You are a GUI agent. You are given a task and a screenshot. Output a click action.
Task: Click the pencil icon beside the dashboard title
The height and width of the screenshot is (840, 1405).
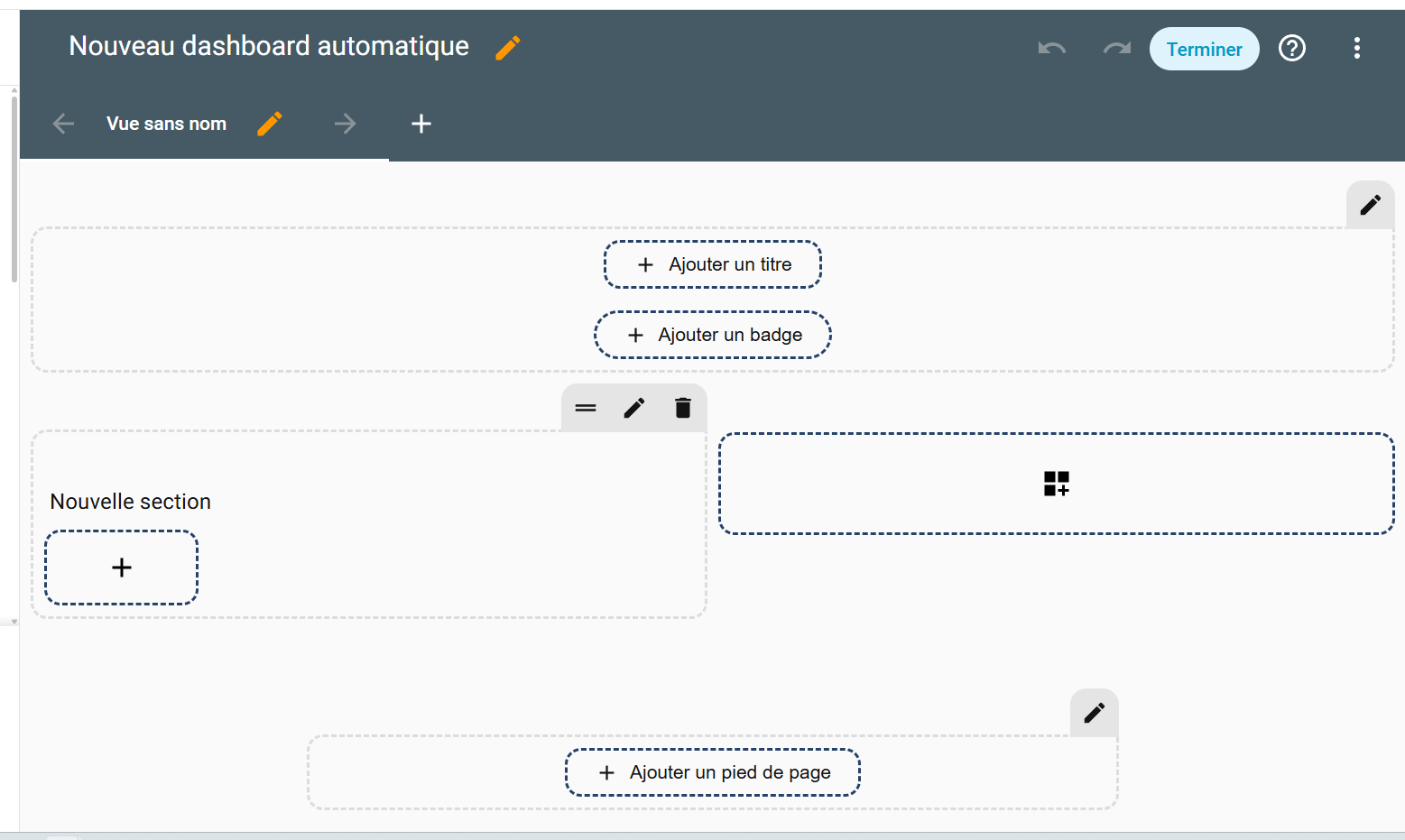[508, 48]
